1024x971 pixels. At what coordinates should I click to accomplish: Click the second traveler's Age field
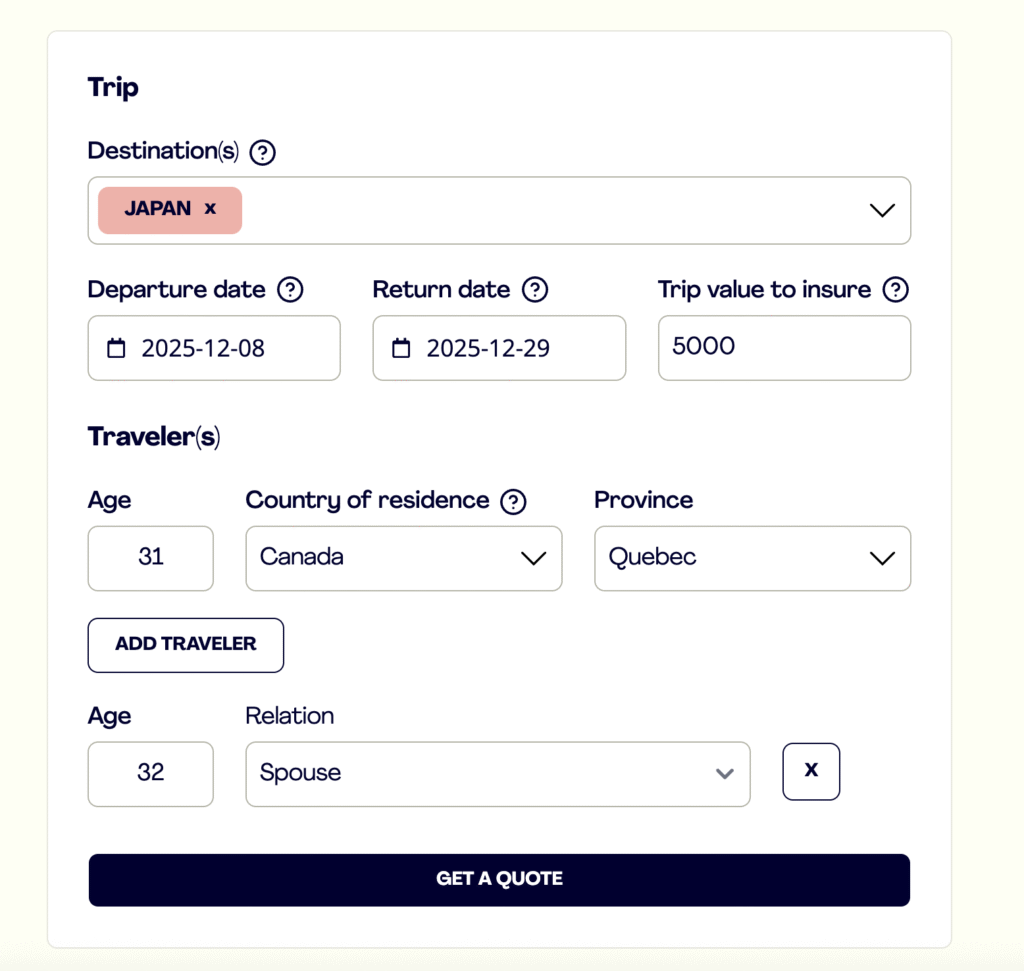[x=151, y=773]
